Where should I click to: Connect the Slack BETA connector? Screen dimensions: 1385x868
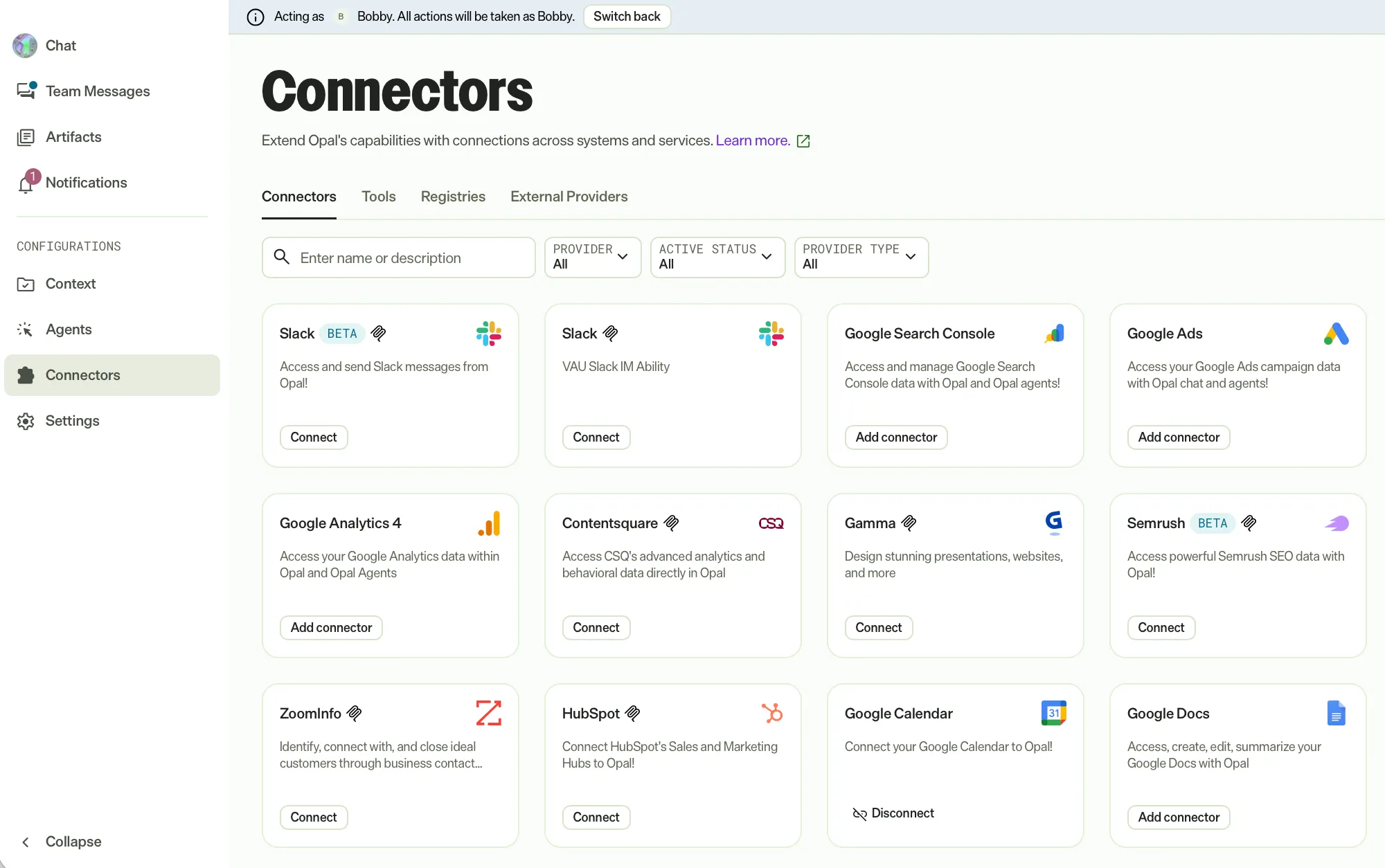(x=314, y=437)
